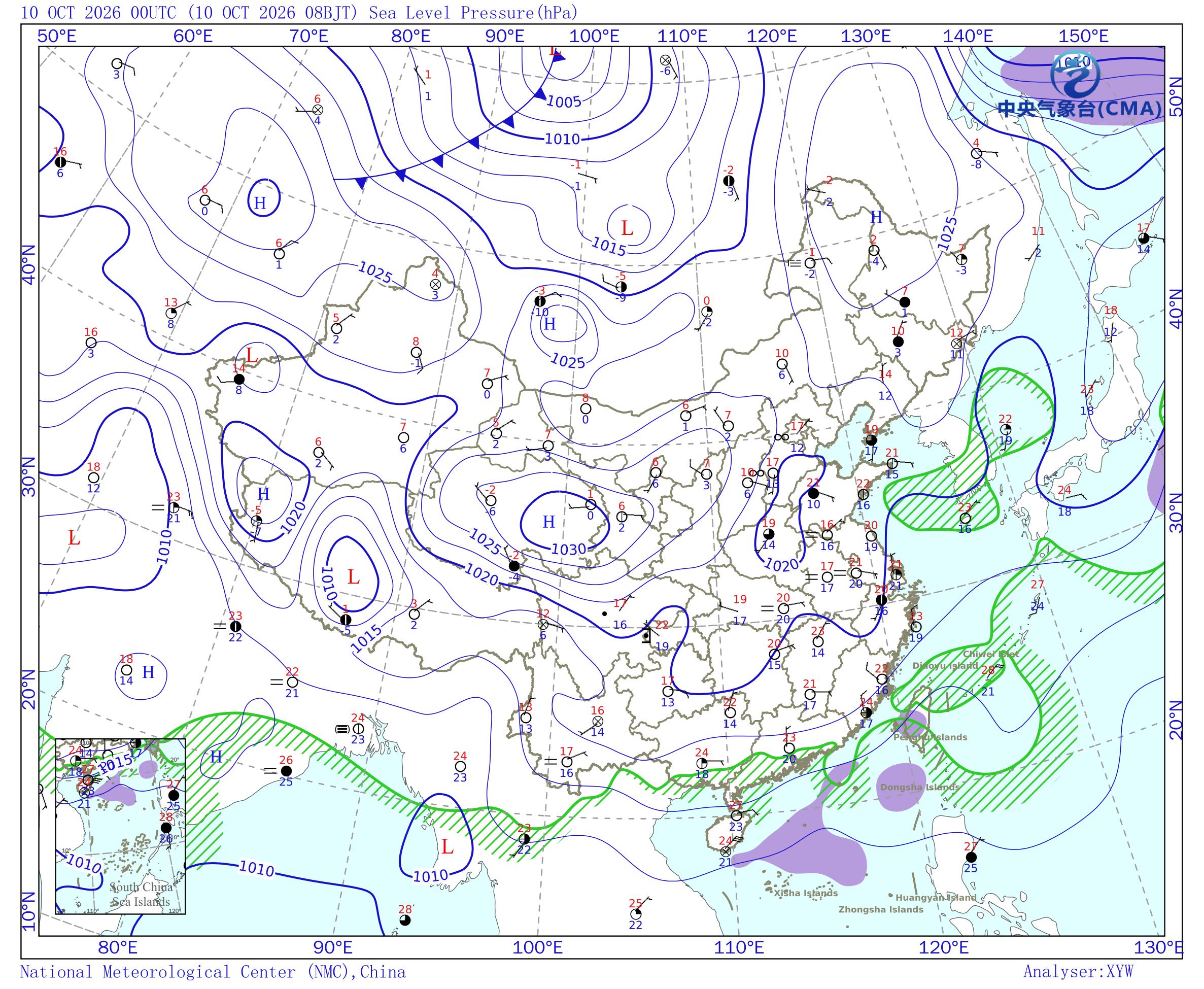Click the '10°N' latitude label
Screen dimensions: 1204x989
(28, 912)
